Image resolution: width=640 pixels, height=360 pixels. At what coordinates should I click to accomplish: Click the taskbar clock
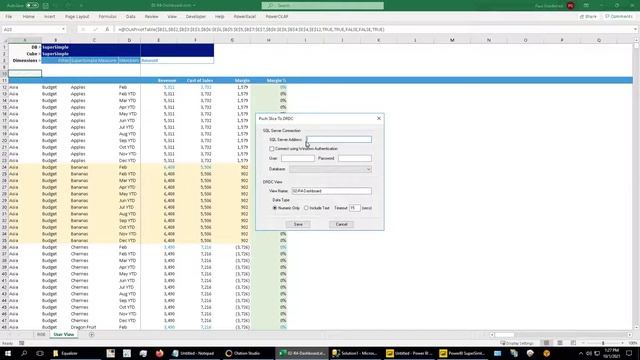612,353
